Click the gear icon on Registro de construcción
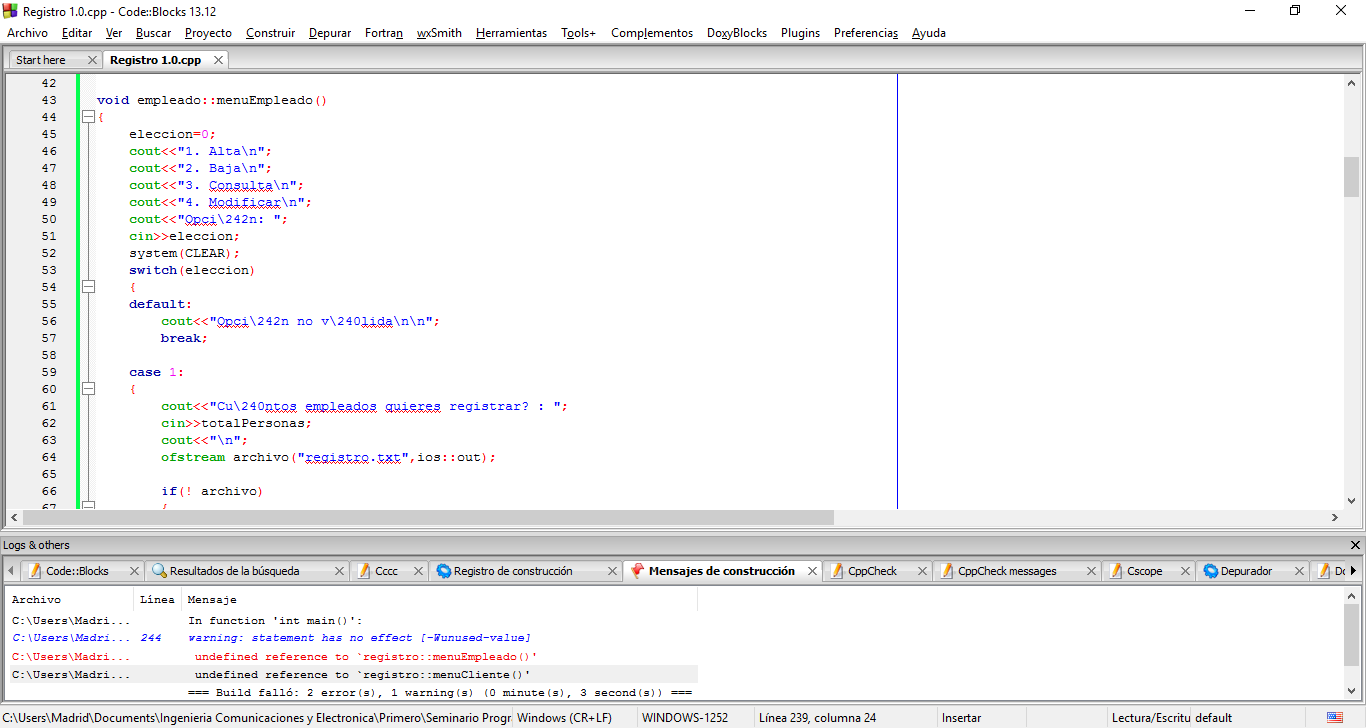1366x728 pixels. click(x=444, y=571)
